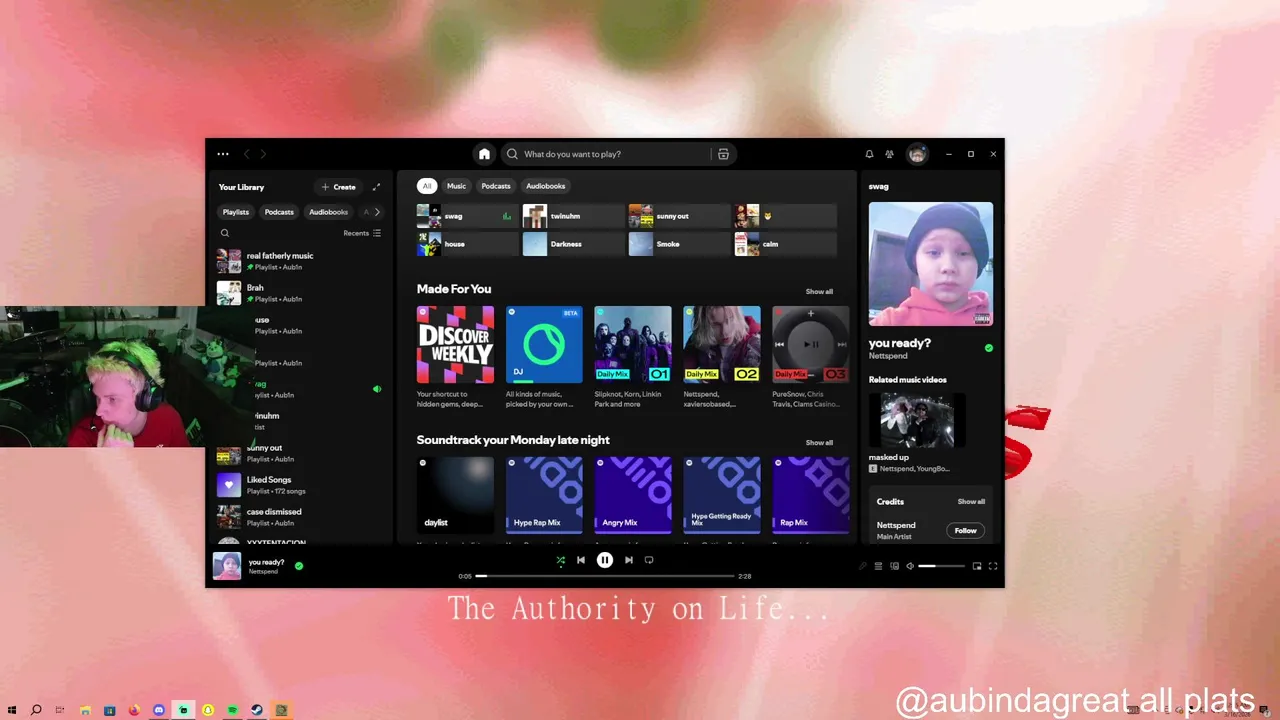The height and width of the screenshot is (720, 1280).
Task: Skip to the previous track
Action: (580, 560)
